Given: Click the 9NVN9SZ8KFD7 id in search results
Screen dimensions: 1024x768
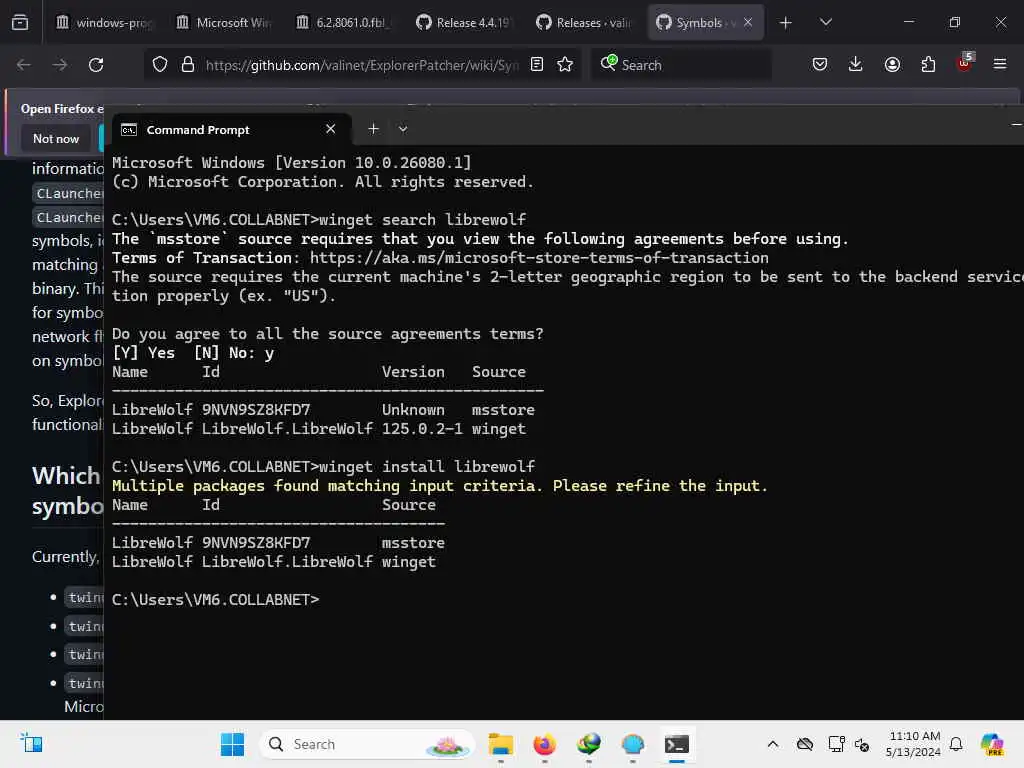Looking at the screenshot, I should point(256,410).
